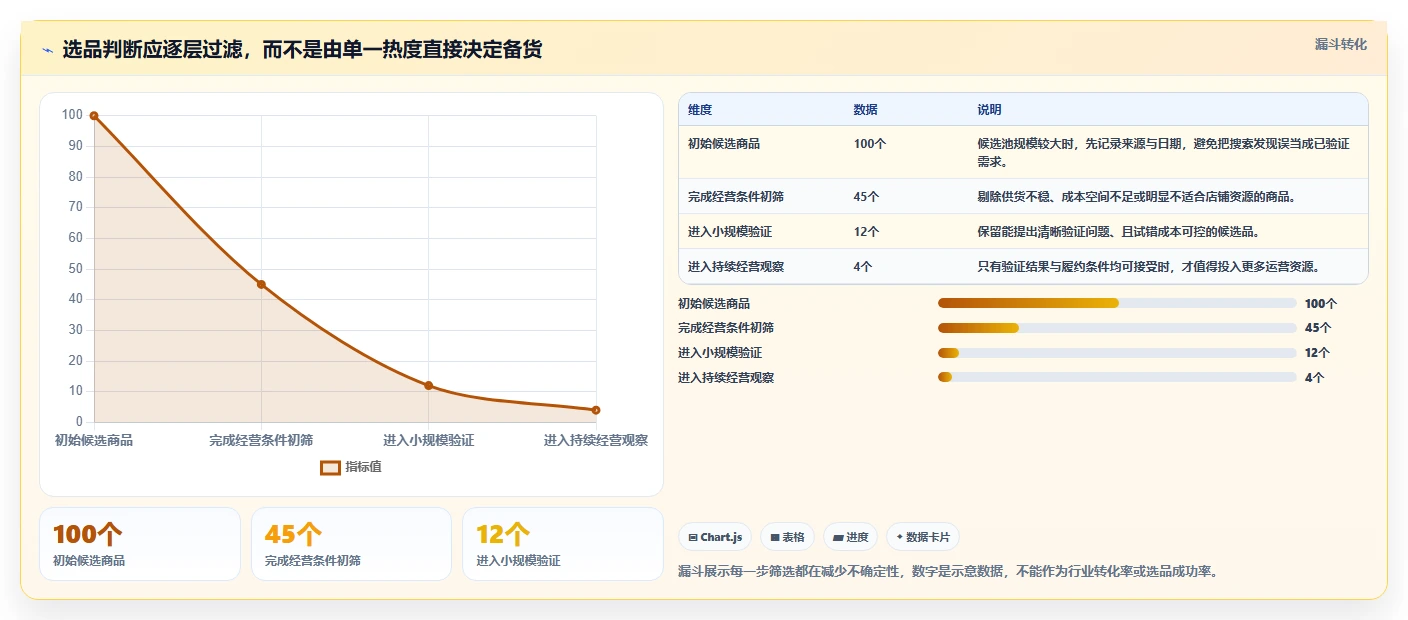Click the description starting 候选池规模较大时
Viewport: 1408px width, 620px height.
coord(1163,152)
